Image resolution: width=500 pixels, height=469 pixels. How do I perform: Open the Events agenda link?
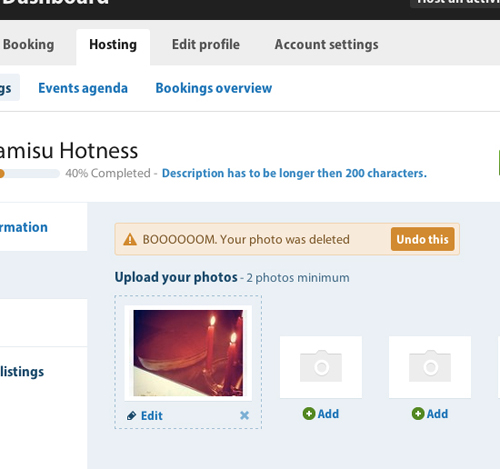pos(83,88)
